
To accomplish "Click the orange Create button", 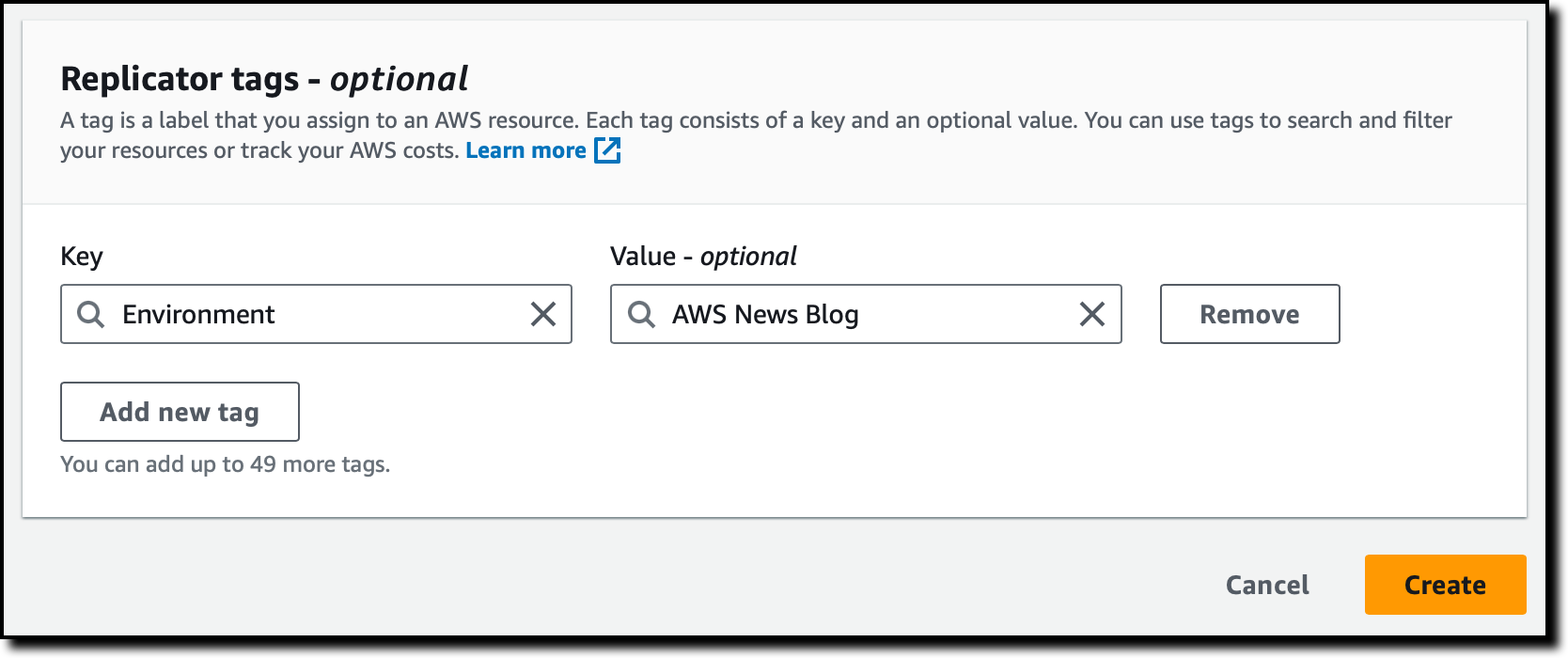I will click(x=1444, y=585).
